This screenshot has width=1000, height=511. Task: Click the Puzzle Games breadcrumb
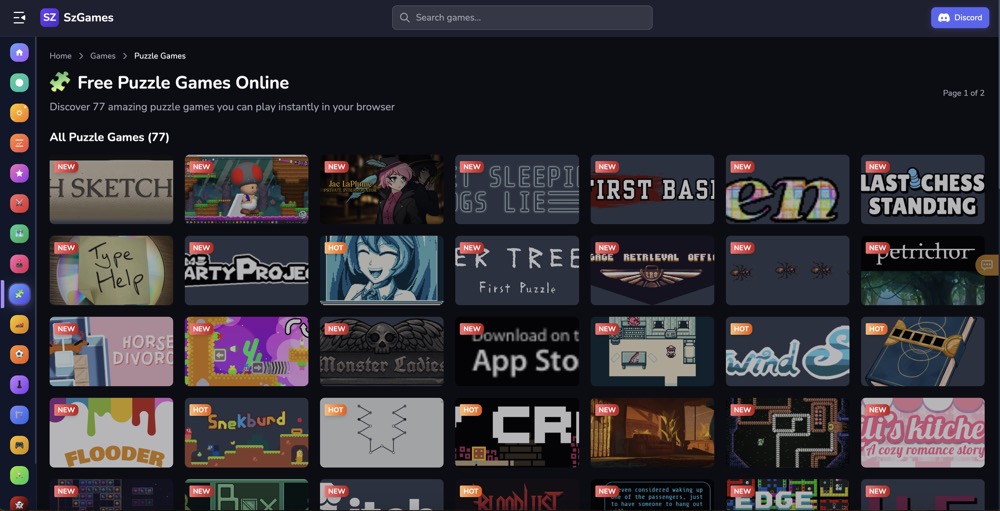(x=159, y=56)
